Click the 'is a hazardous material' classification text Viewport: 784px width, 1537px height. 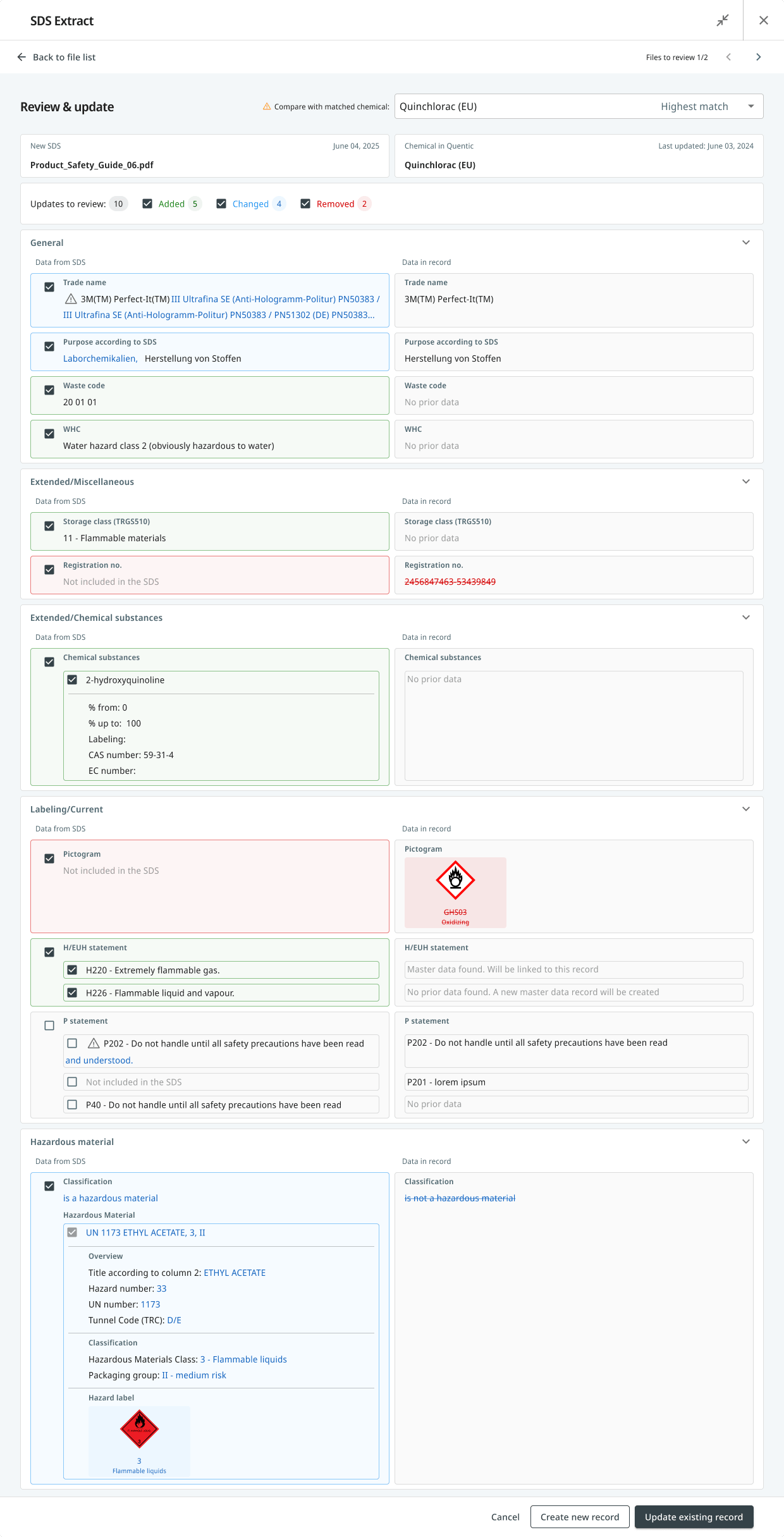(x=111, y=1198)
